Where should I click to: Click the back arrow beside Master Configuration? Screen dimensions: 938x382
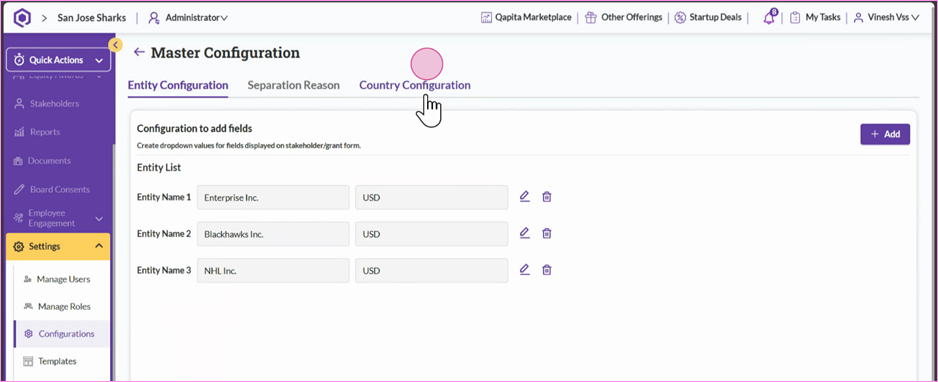click(139, 52)
